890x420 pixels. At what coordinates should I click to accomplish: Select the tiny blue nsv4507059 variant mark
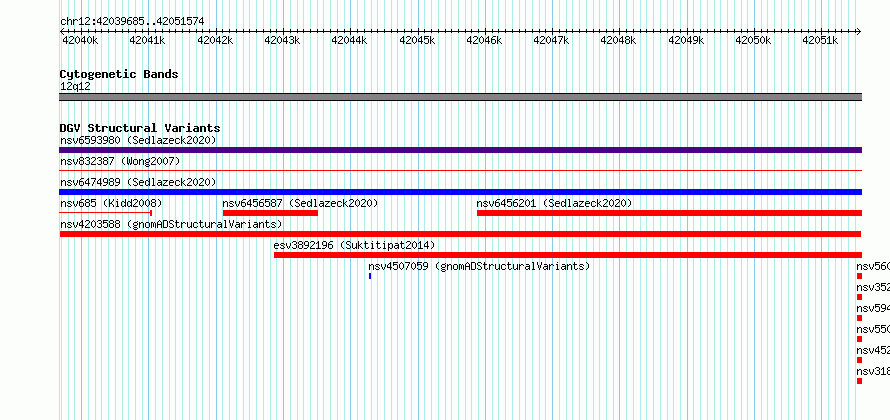point(370,276)
